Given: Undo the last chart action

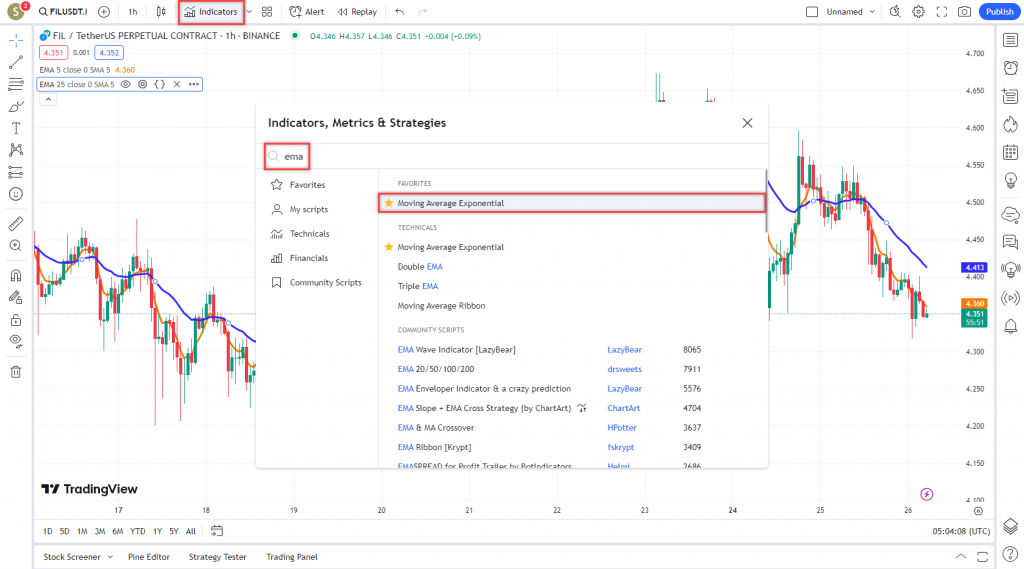Looking at the screenshot, I should point(400,12).
